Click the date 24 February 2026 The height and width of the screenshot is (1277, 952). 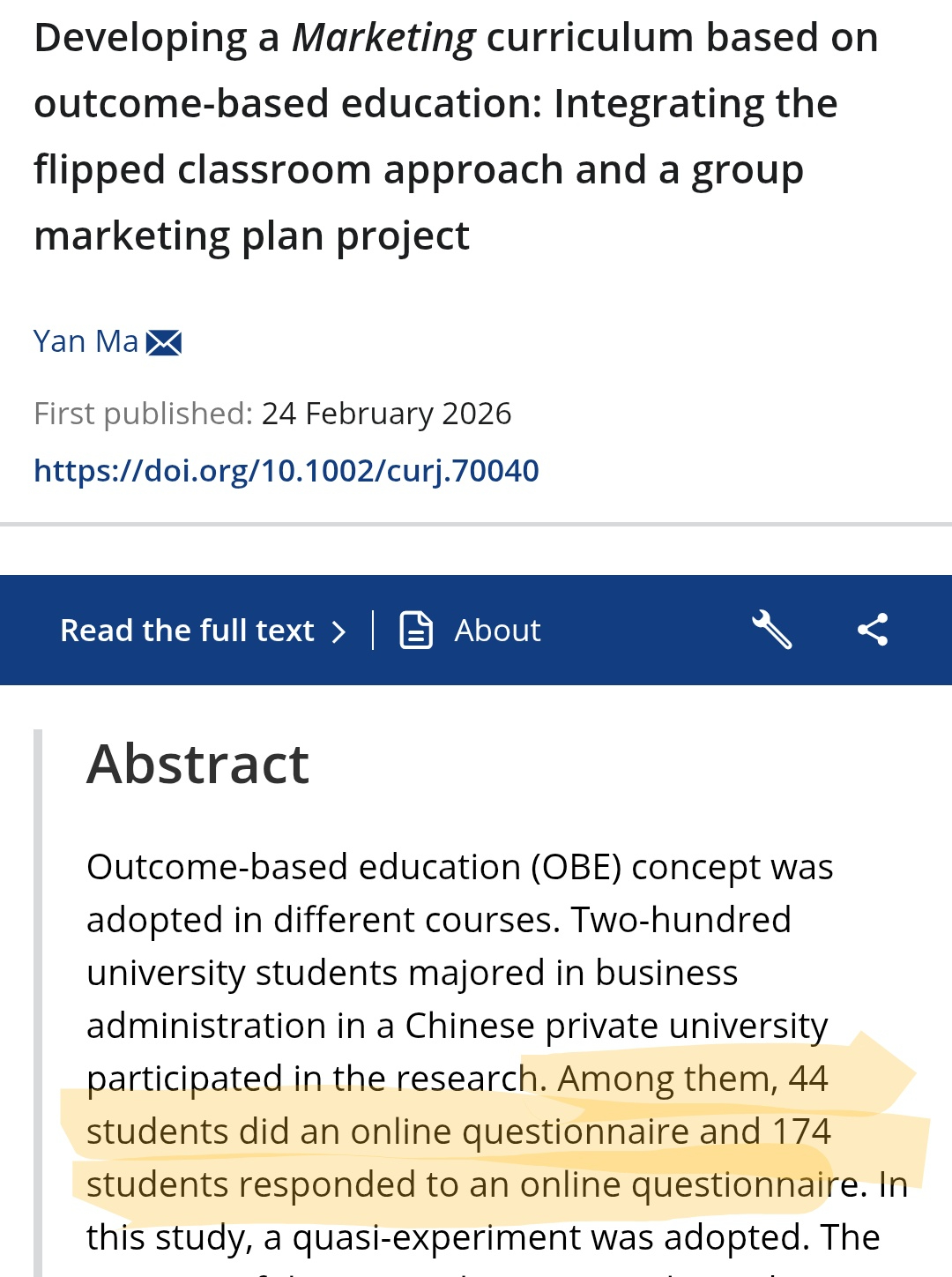pos(386,414)
